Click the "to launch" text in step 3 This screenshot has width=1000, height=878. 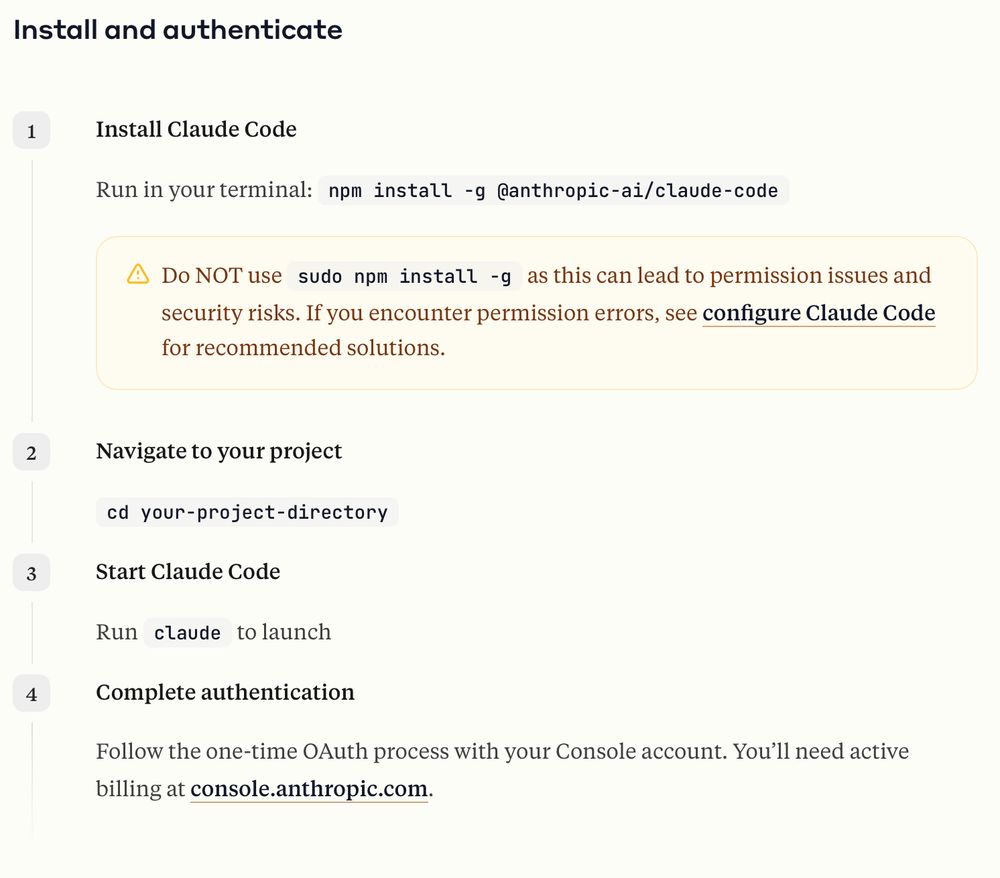[x=284, y=632]
